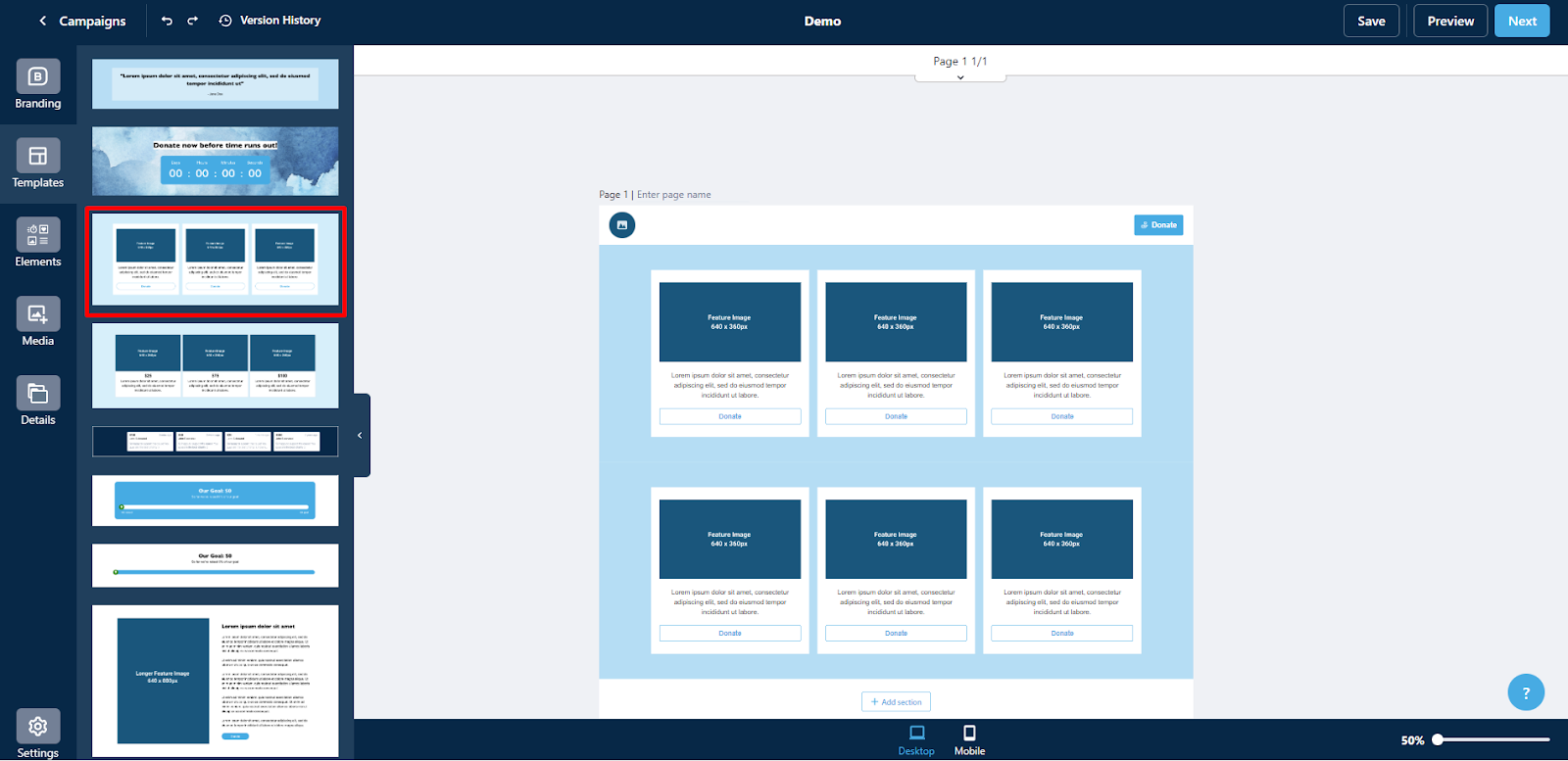Screen dimensions: 1568x761
Task: Switch to Desktop view
Action: [x=916, y=740]
